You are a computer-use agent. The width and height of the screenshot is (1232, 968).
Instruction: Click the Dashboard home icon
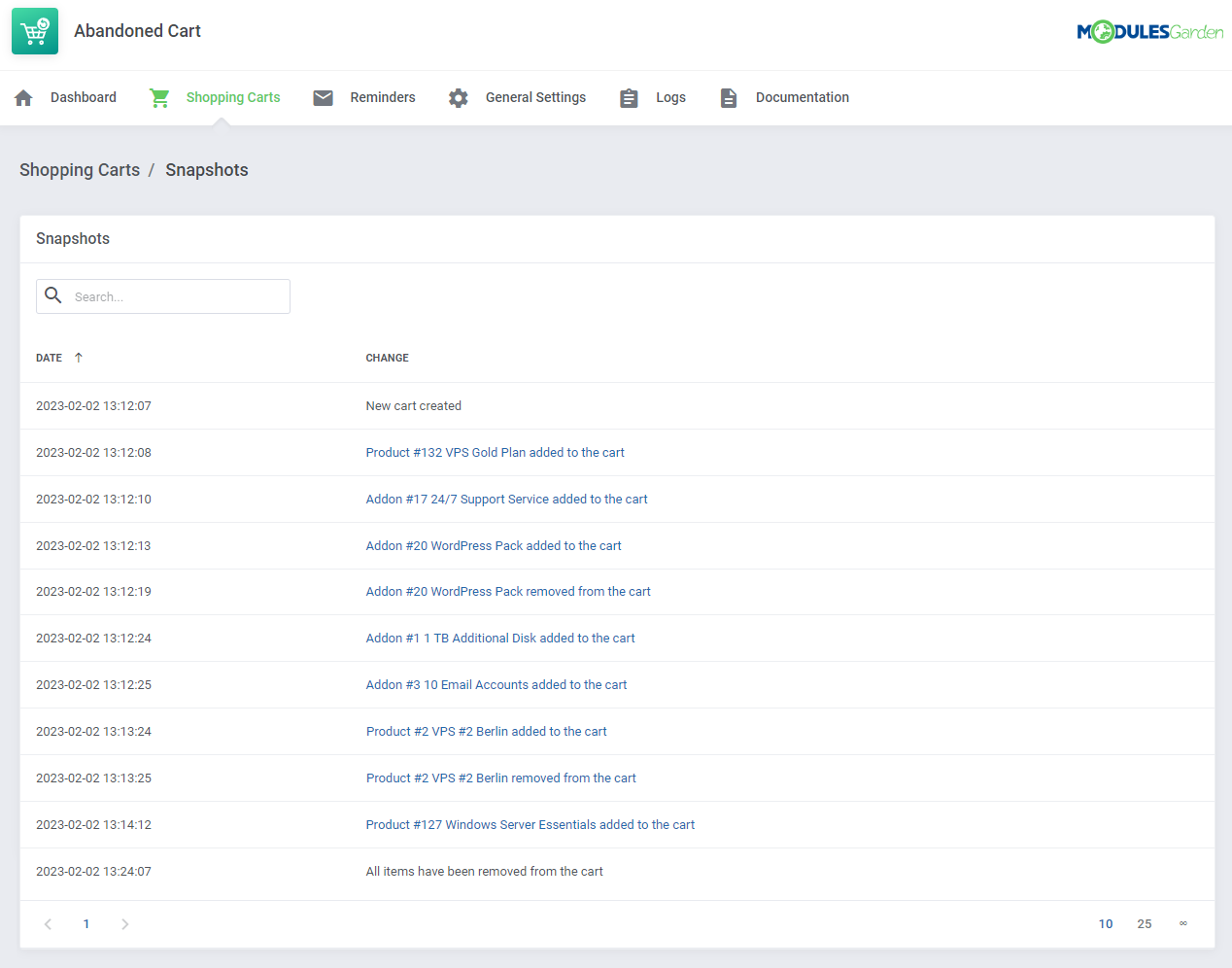pyautogui.click(x=24, y=98)
